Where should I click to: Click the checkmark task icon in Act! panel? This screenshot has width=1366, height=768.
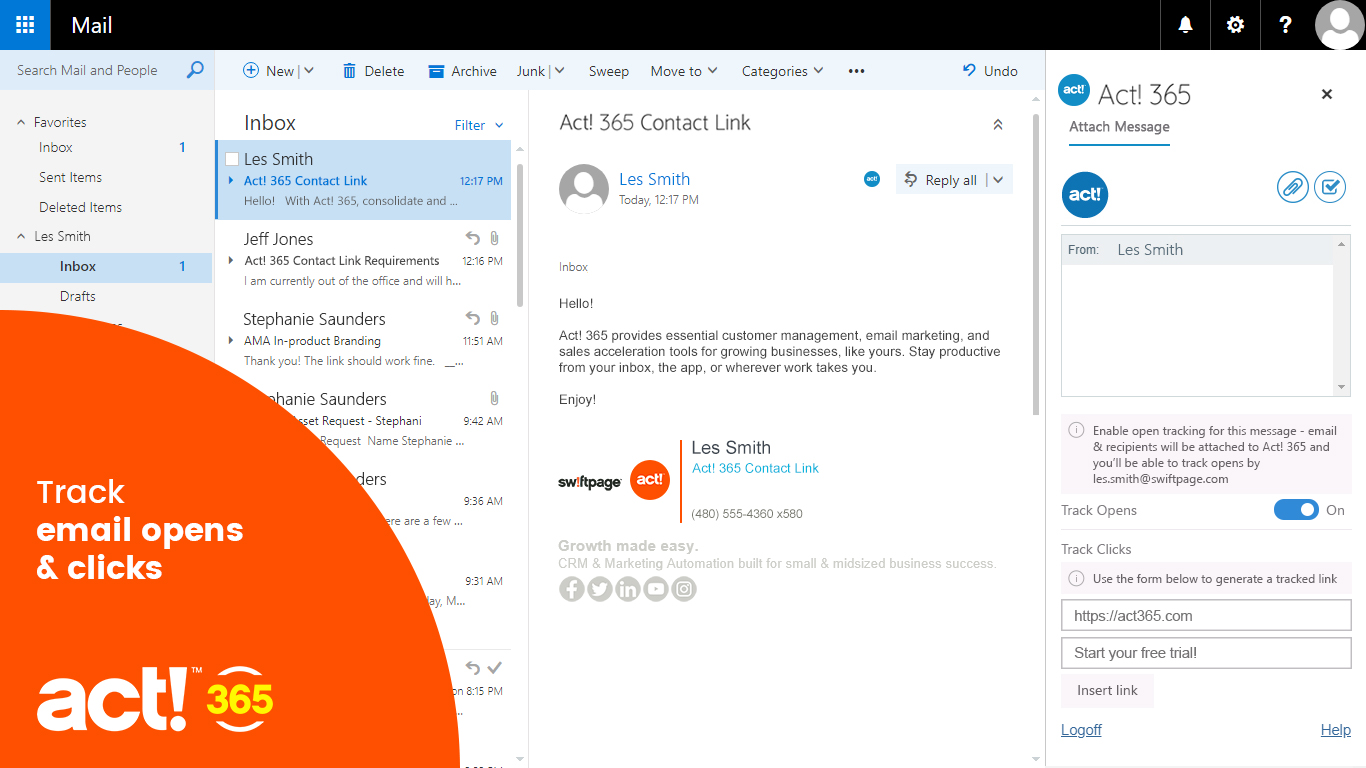tap(1330, 187)
